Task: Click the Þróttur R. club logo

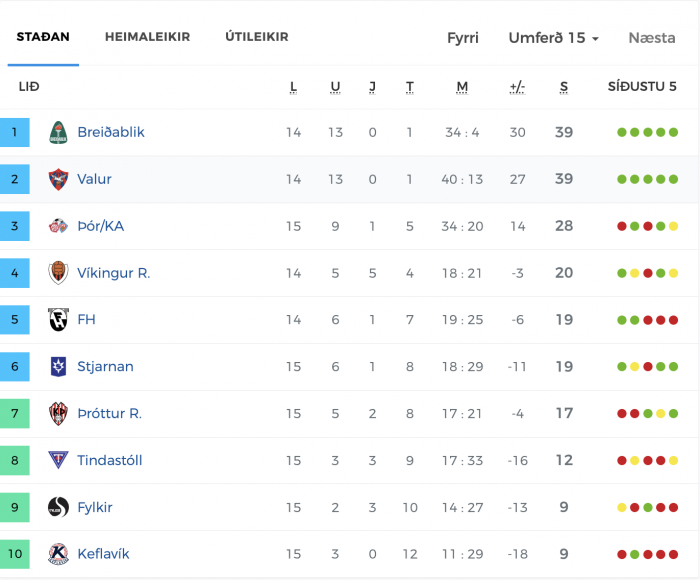Action: pos(58,413)
